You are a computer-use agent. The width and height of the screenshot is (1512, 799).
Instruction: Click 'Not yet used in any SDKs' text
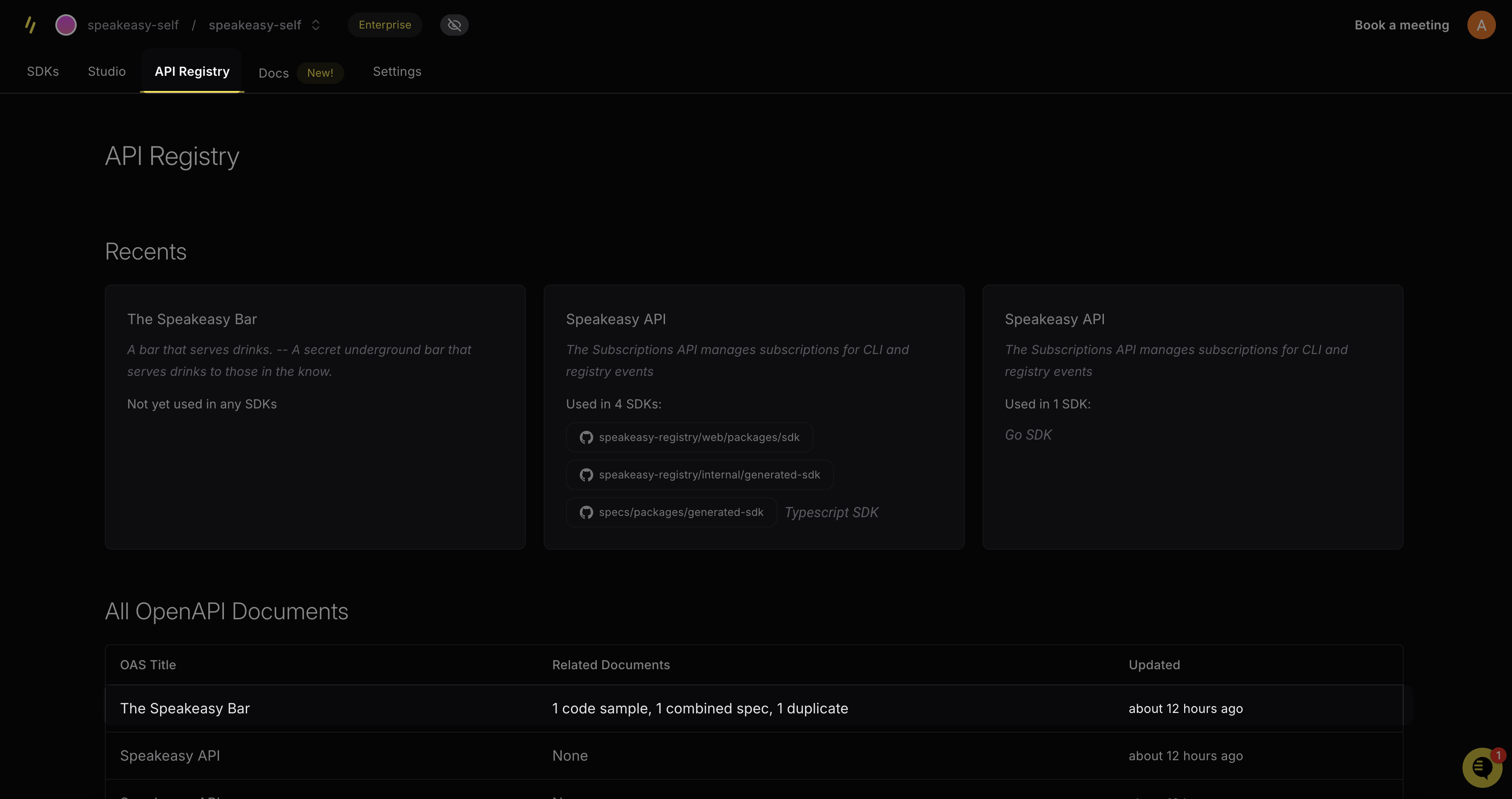tap(202, 404)
